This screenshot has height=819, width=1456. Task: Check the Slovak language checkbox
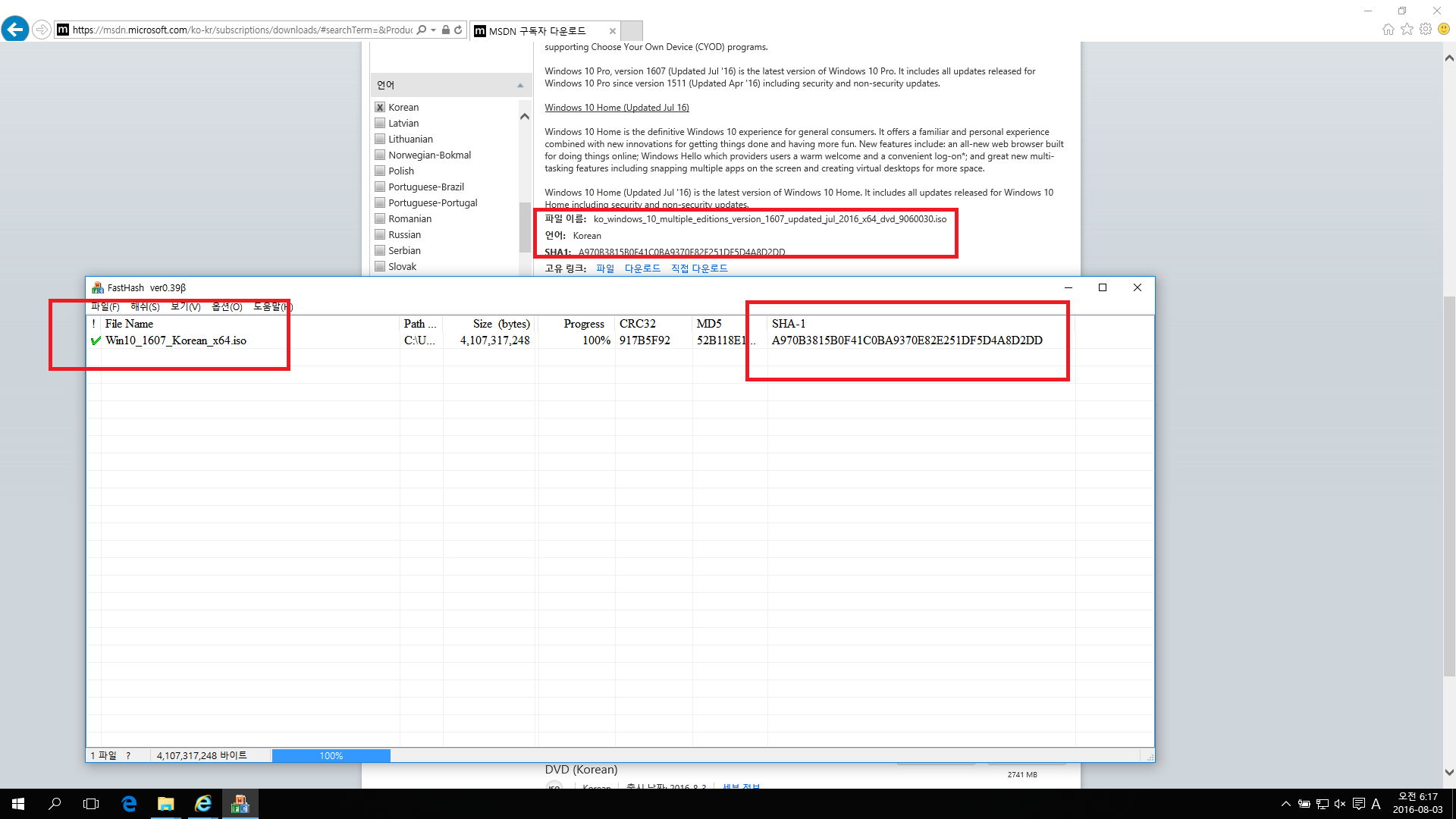(380, 266)
